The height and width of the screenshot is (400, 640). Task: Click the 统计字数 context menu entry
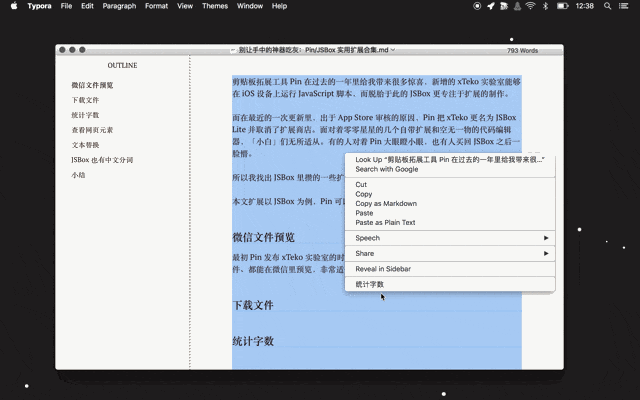(370, 284)
